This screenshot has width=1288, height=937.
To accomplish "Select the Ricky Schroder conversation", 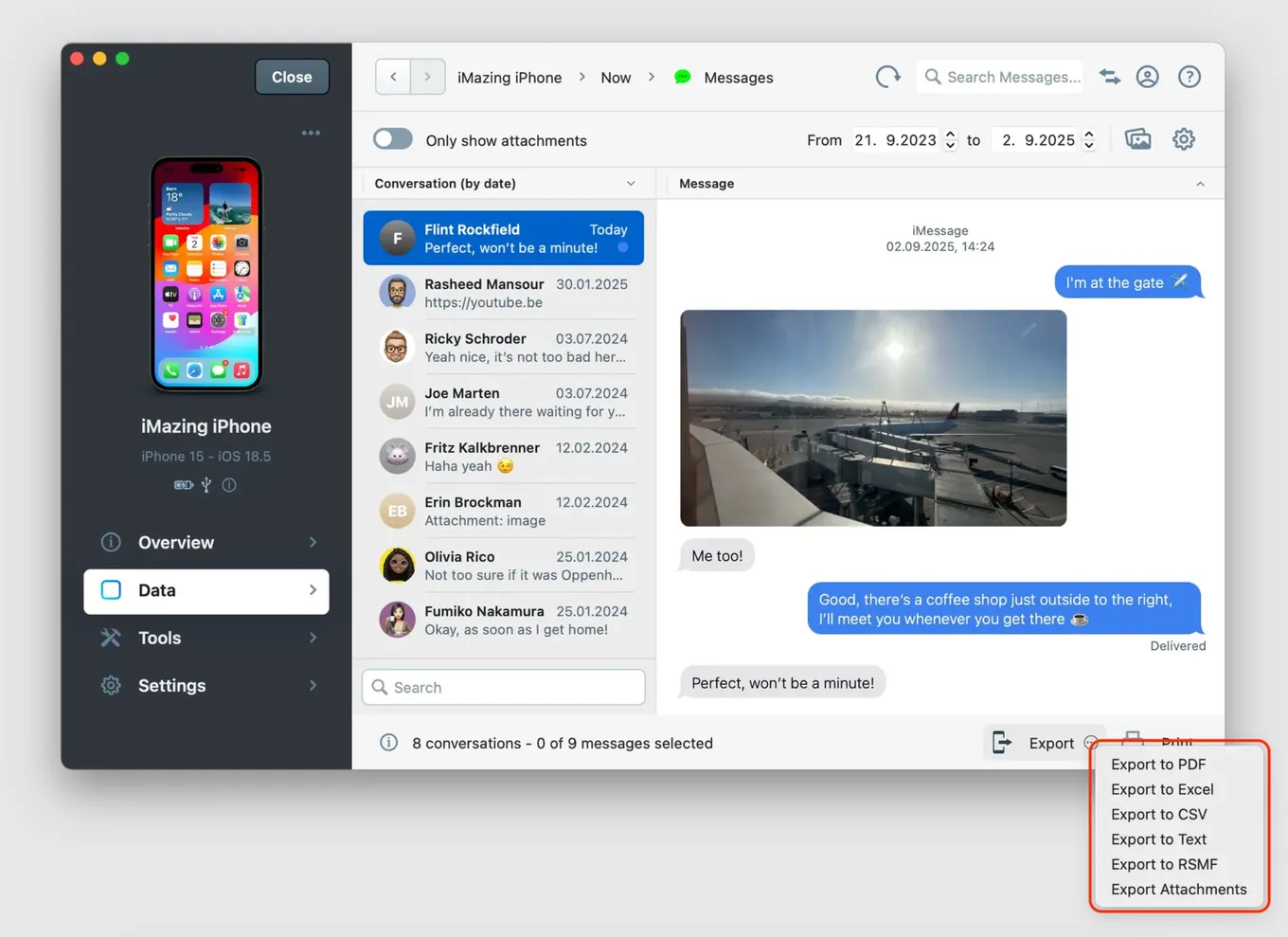I will pos(504,348).
